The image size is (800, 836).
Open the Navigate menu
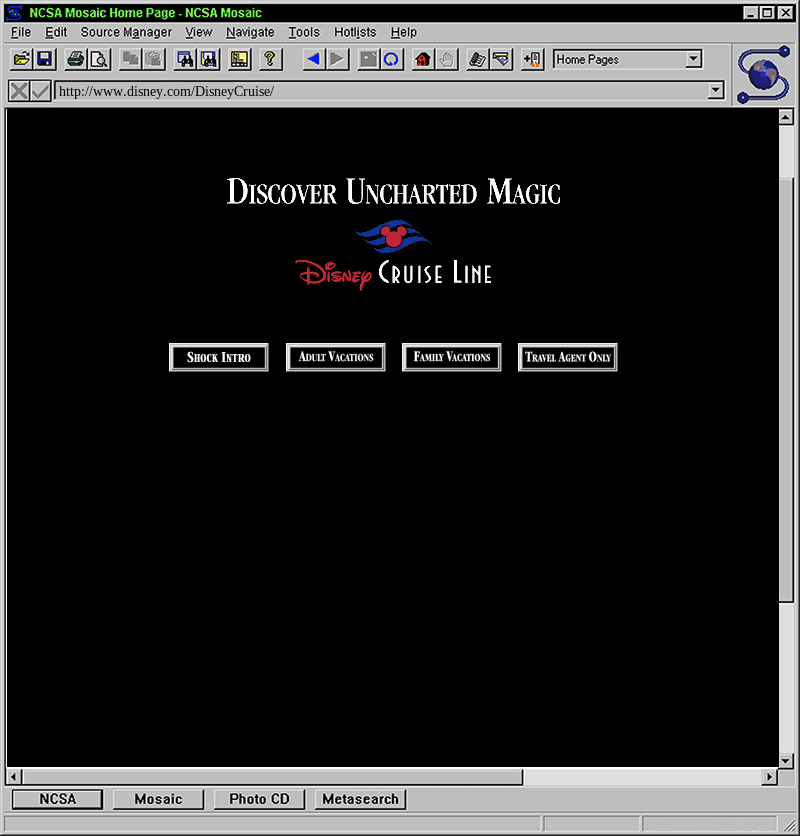pos(250,32)
